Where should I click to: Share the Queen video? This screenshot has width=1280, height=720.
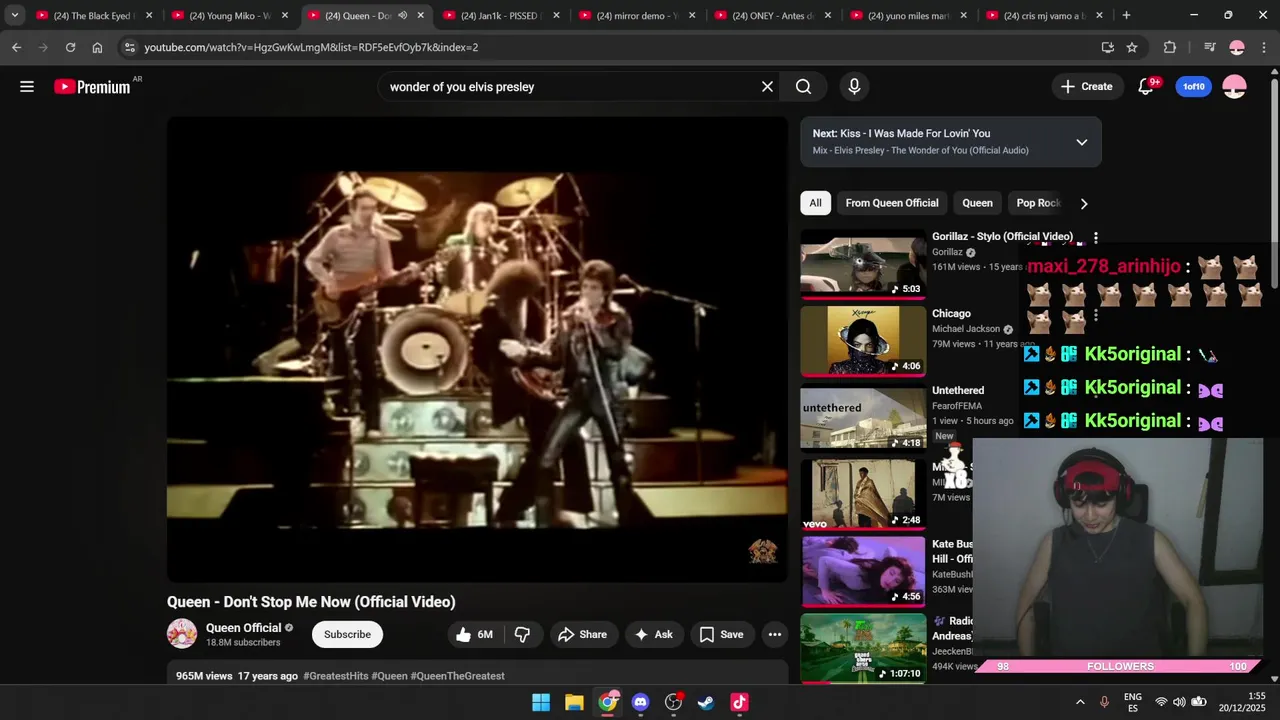(x=582, y=634)
